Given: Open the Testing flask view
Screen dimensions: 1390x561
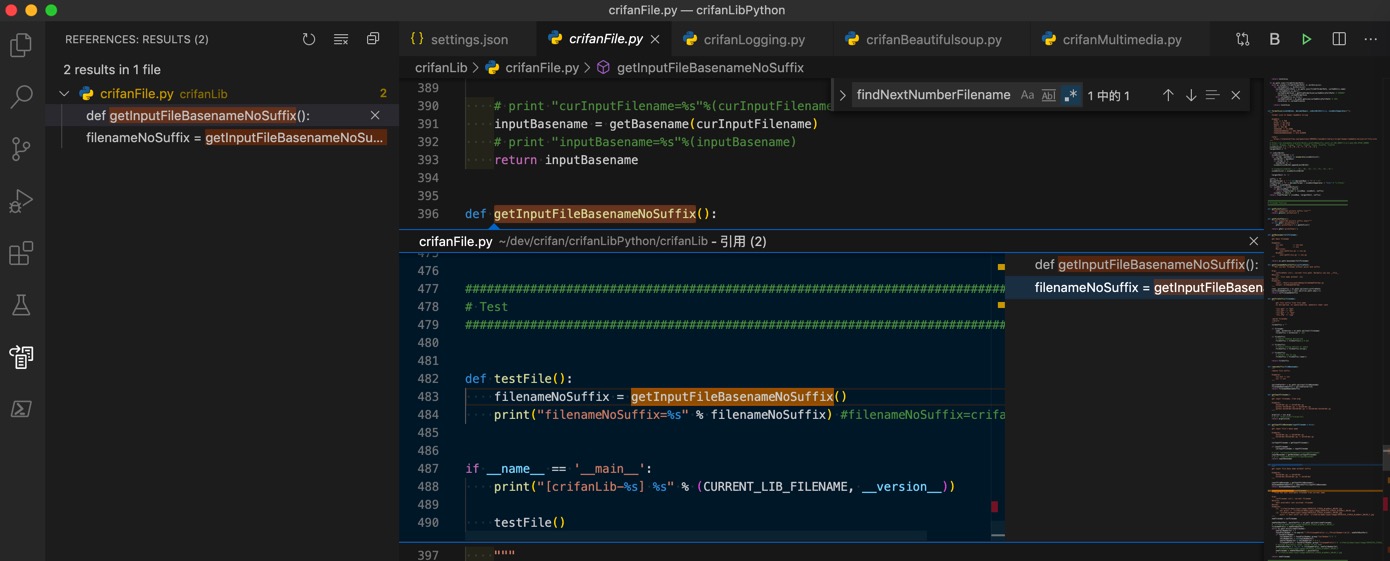Looking at the screenshot, I should (21, 305).
